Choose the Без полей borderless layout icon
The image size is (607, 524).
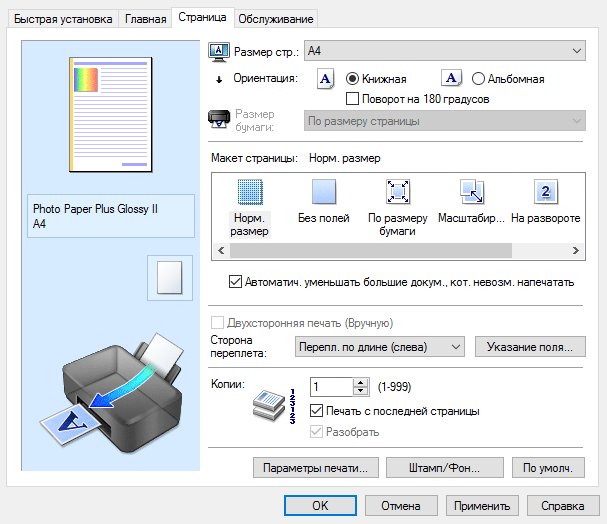324,192
